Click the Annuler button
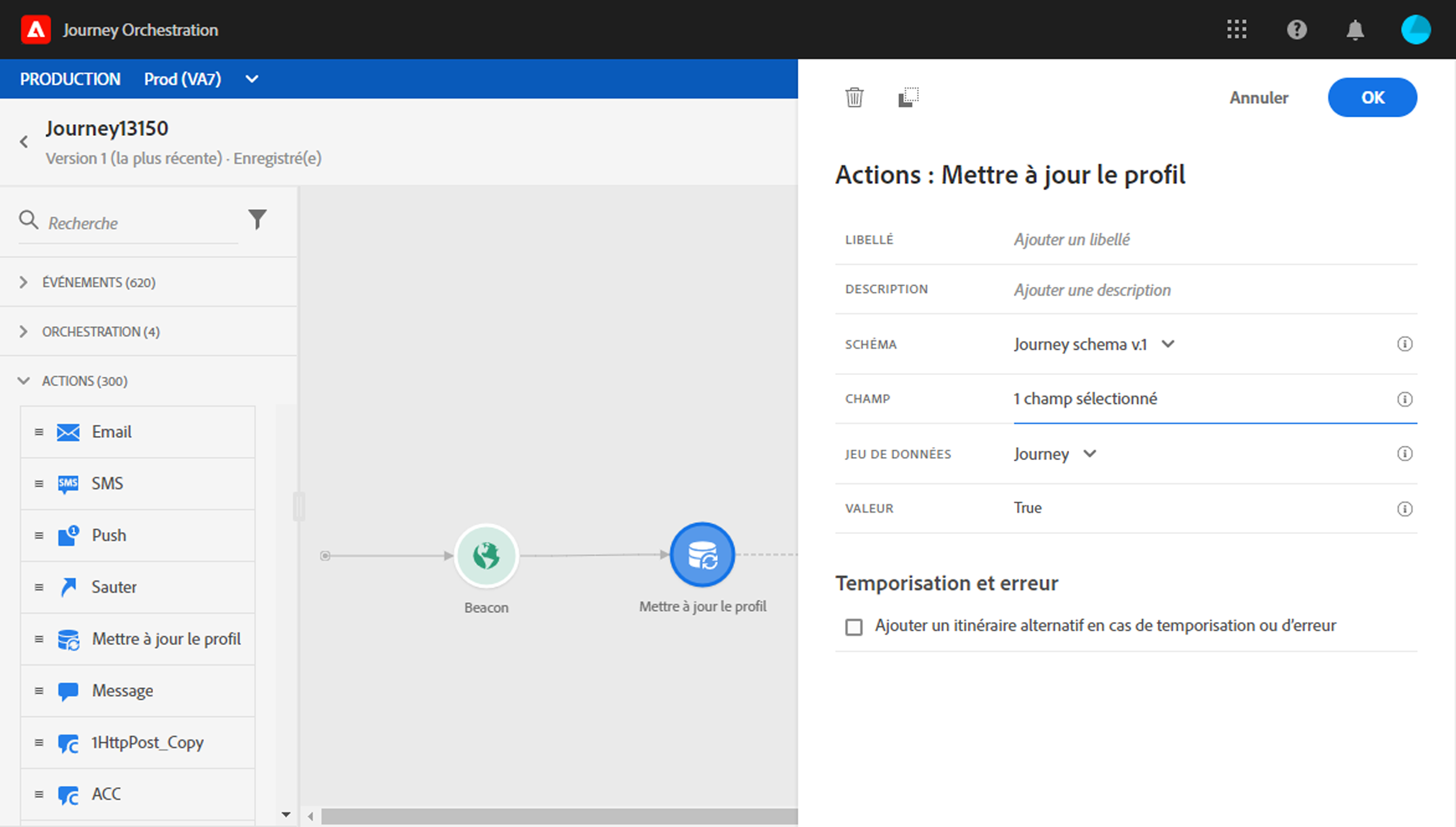Screen dimensions: 1456x827 point(1259,97)
